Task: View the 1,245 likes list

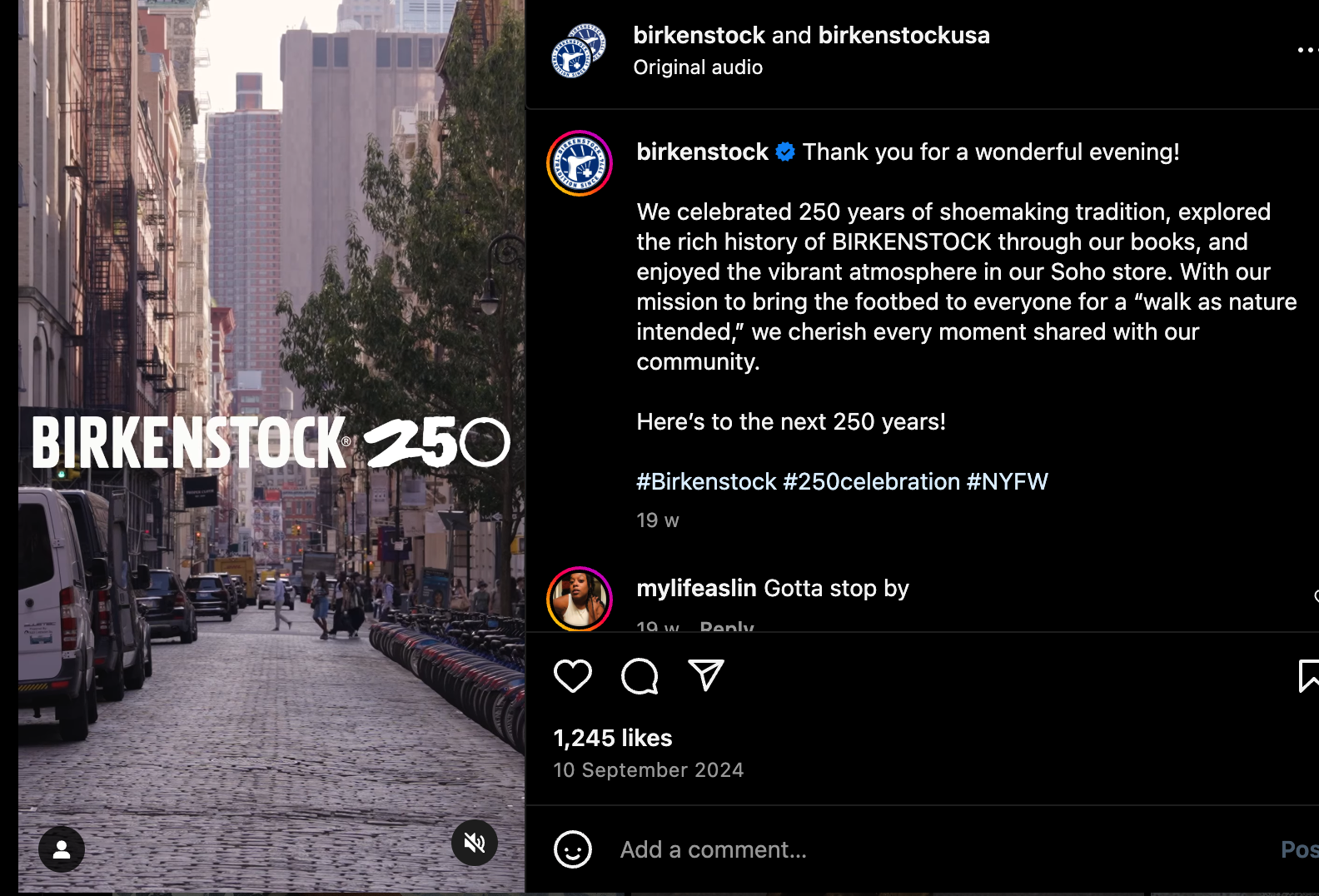Action: click(613, 738)
